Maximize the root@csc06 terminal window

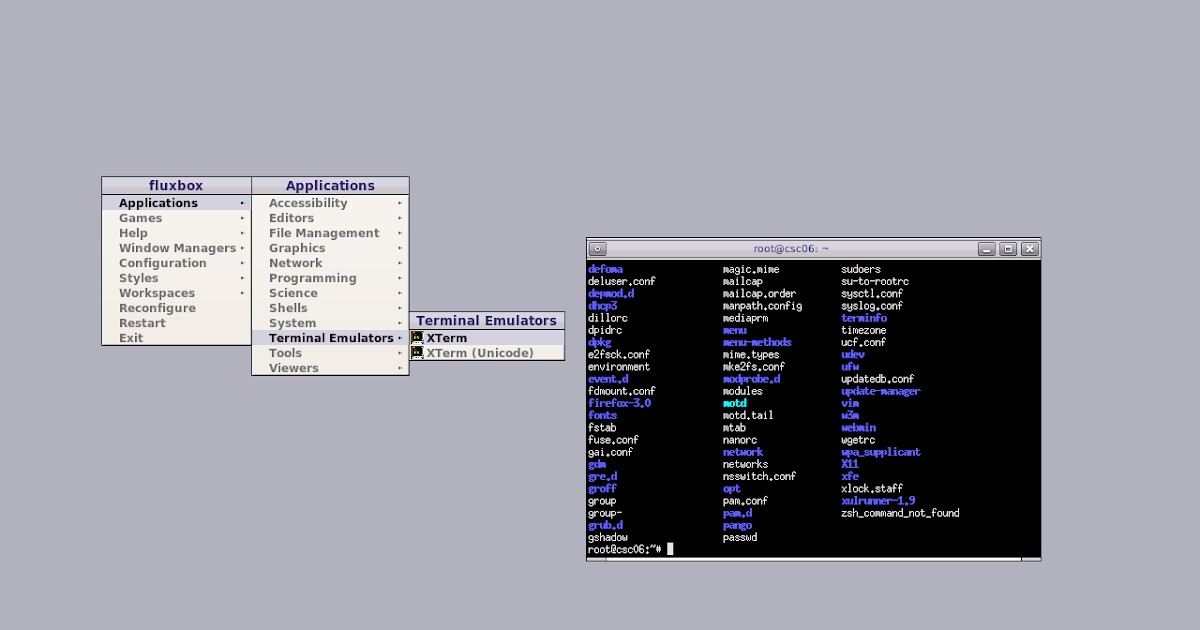pyautogui.click(x=1008, y=249)
